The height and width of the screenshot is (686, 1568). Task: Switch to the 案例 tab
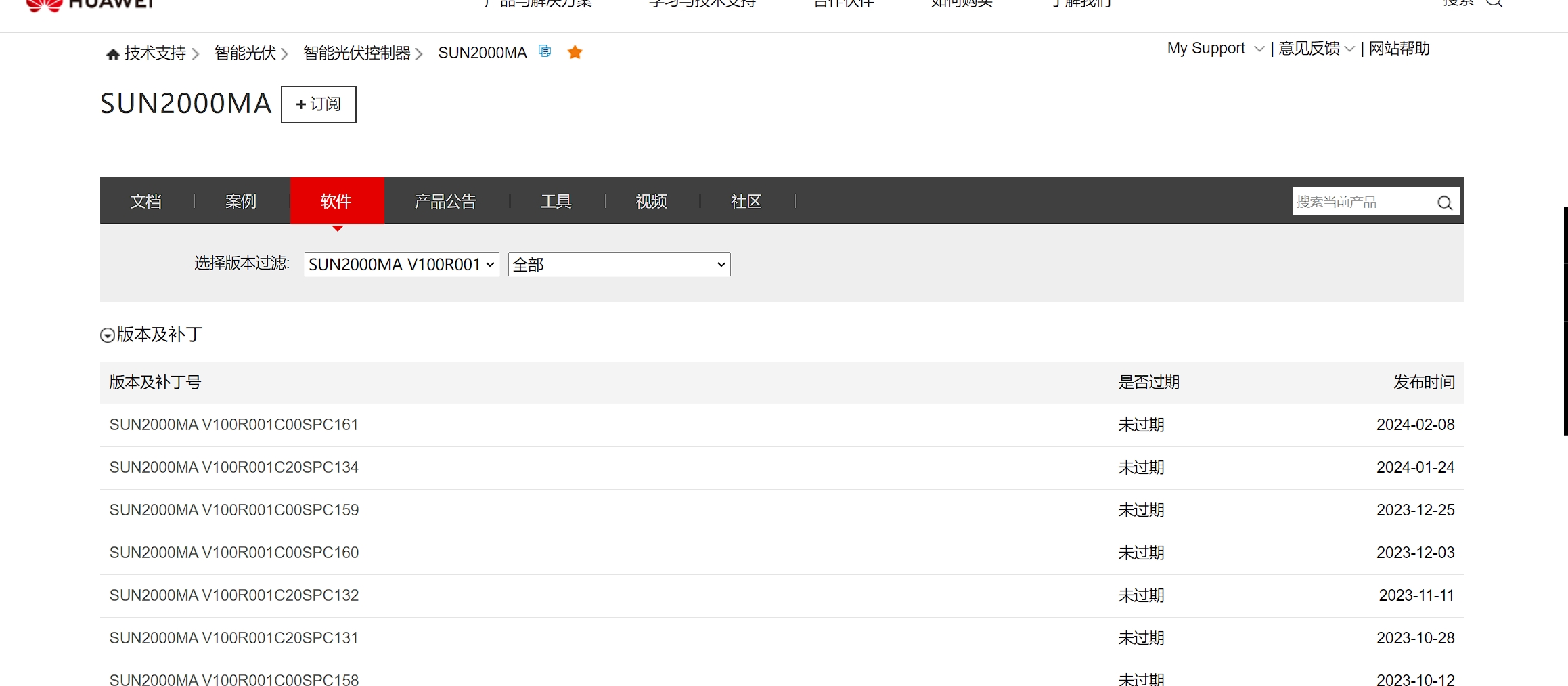click(x=241, y=201)
